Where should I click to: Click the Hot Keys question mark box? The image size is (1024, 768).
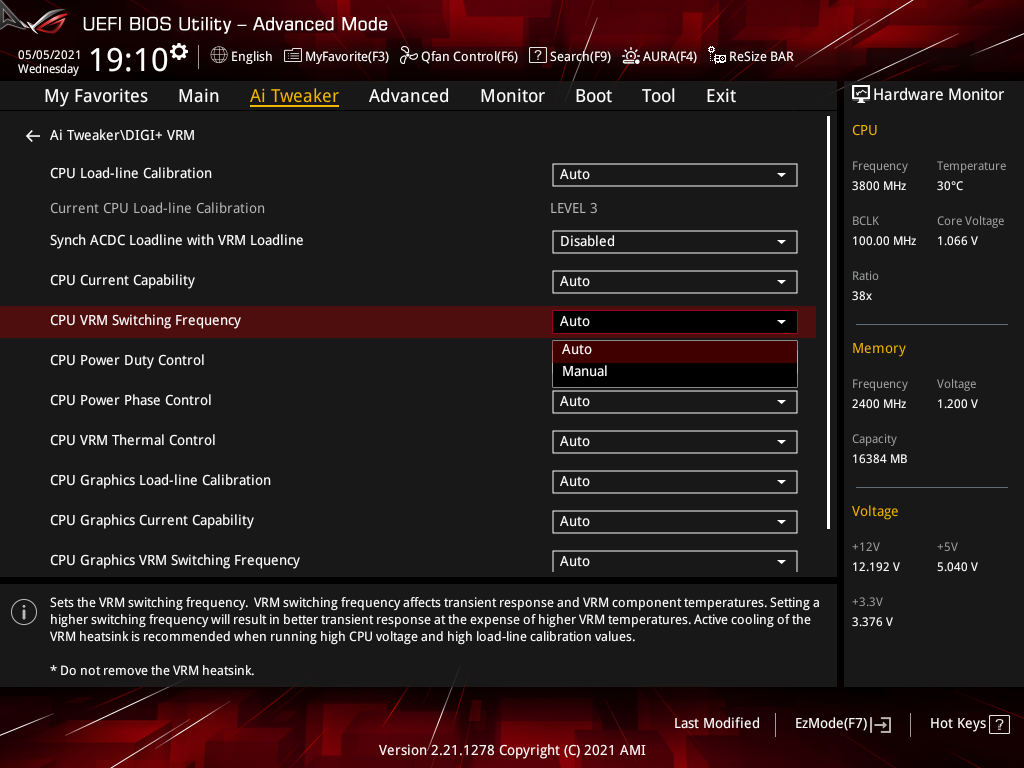[x=999, y=724]
